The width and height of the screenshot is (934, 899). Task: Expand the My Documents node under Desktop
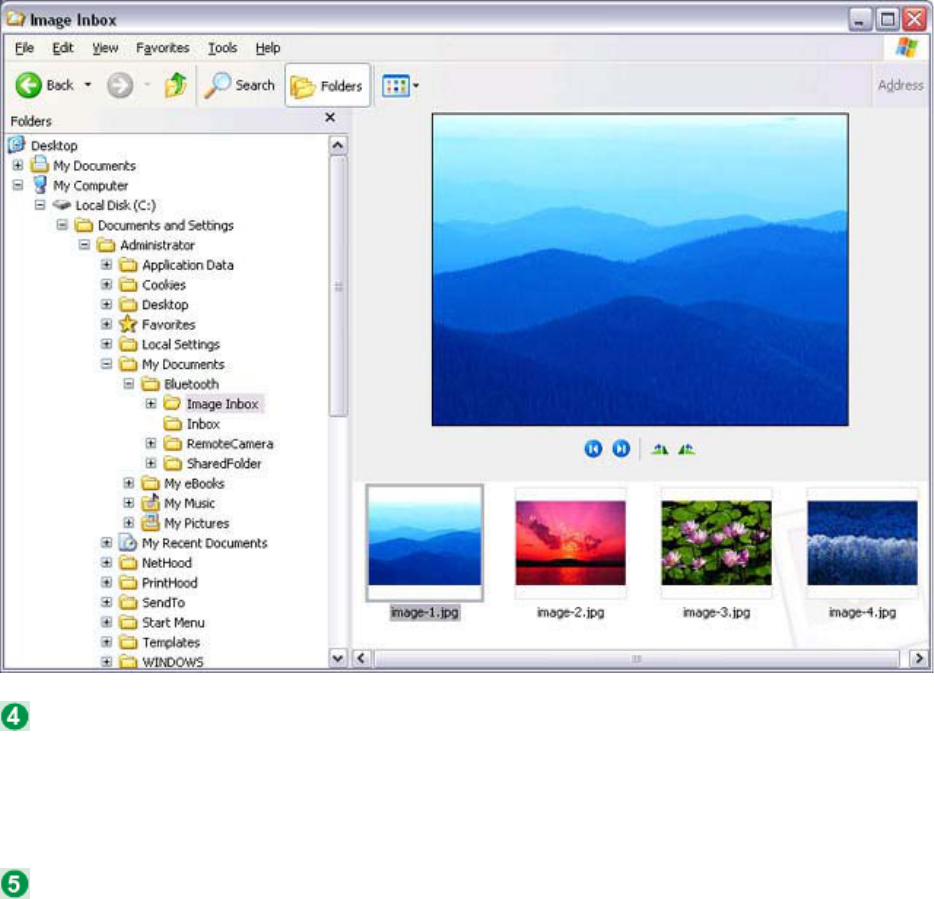[x=18, y=165]
